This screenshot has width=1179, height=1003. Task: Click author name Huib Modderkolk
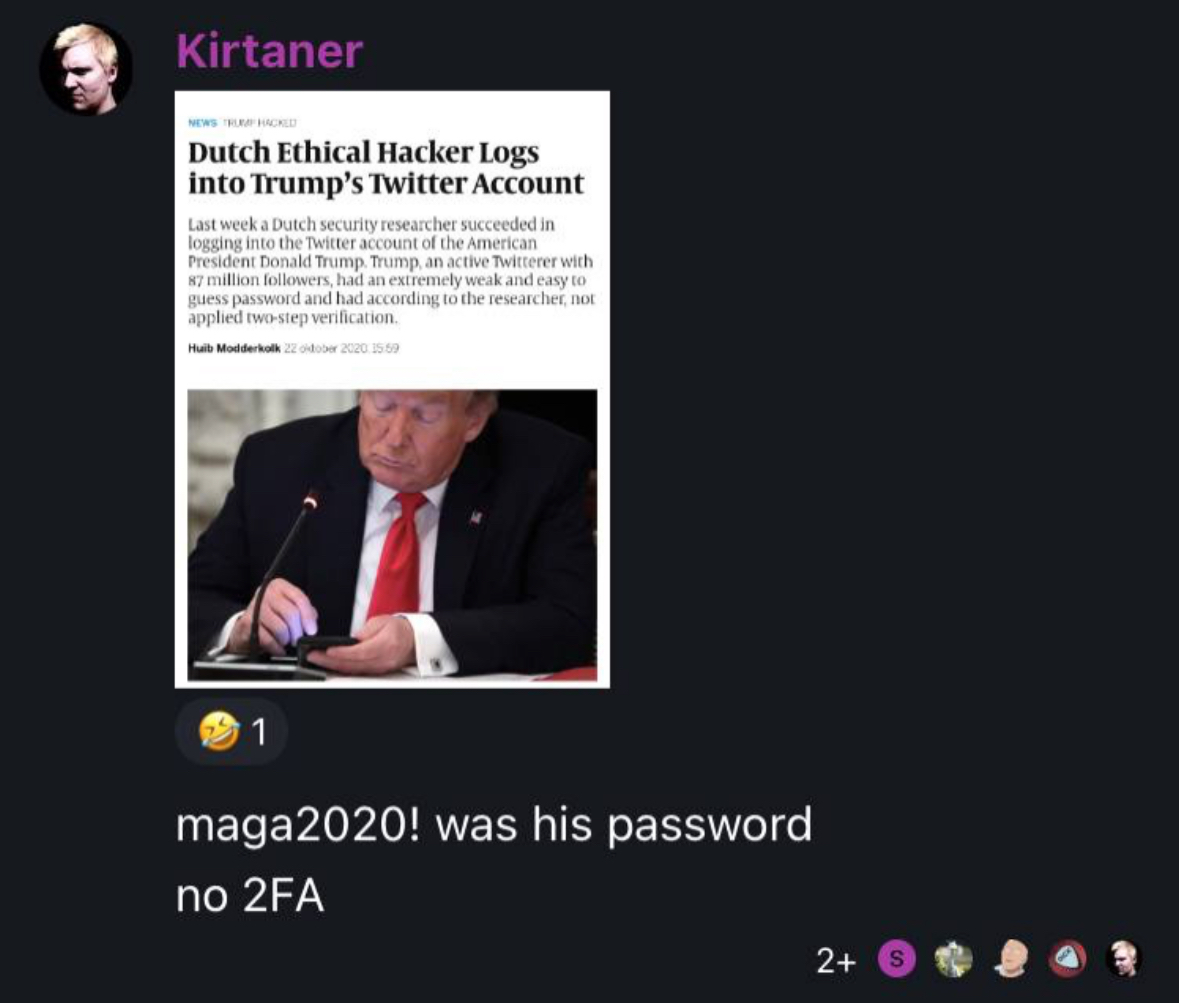tap(234, 348)
